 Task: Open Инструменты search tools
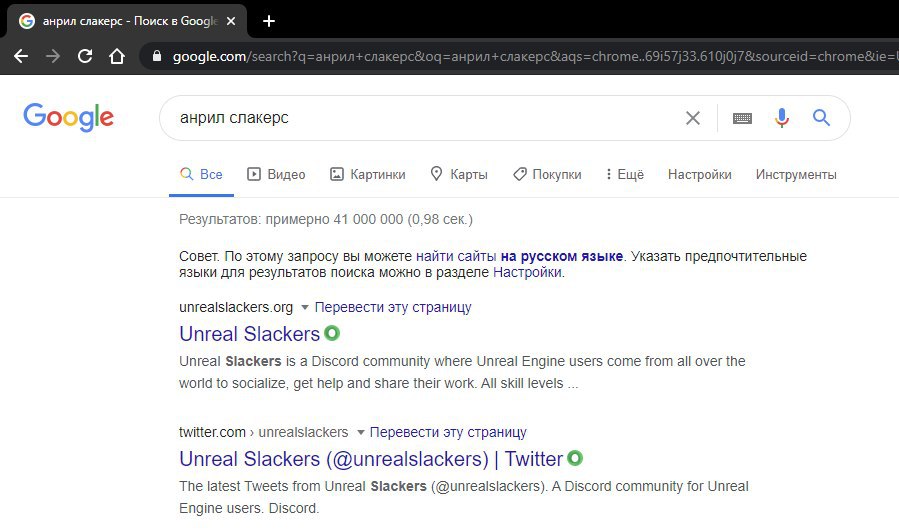[x=796, y=174]
